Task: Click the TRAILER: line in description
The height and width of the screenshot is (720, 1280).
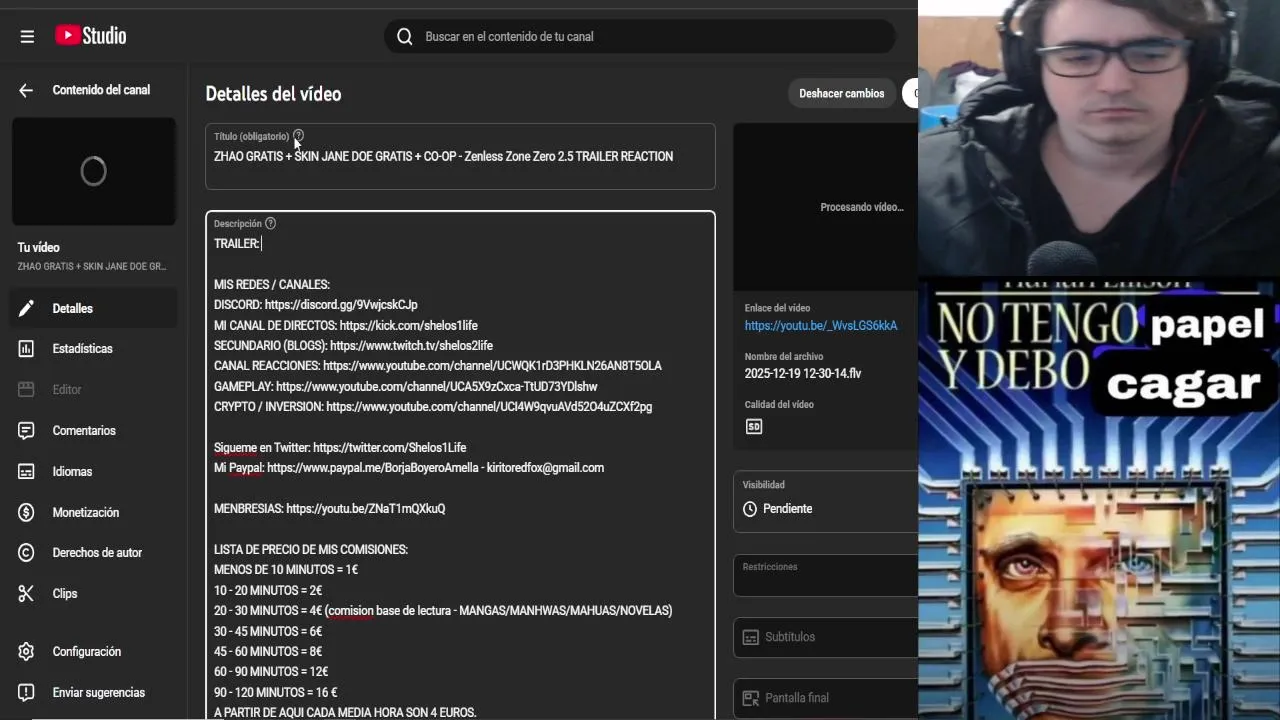Action: 236,244
